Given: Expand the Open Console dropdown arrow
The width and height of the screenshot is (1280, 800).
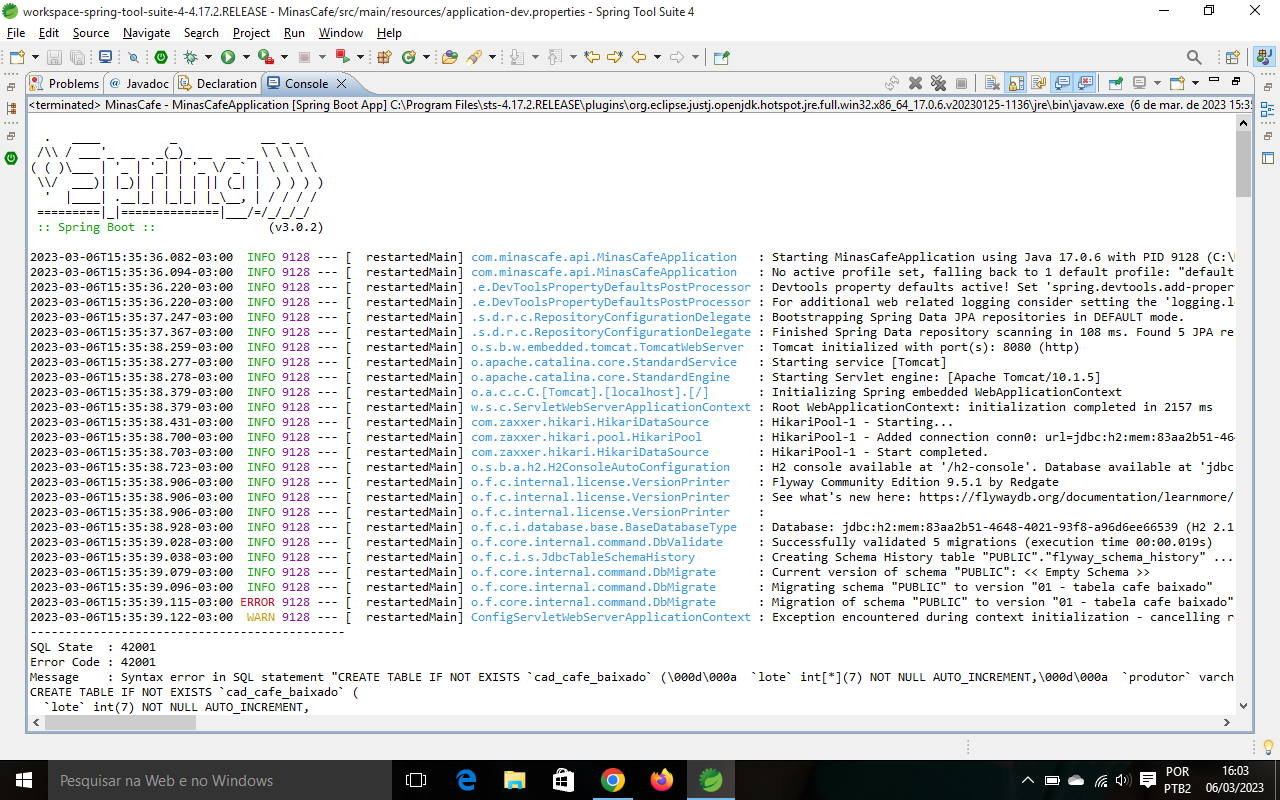Looking at the screenshot, I should tap(1194, 84).
